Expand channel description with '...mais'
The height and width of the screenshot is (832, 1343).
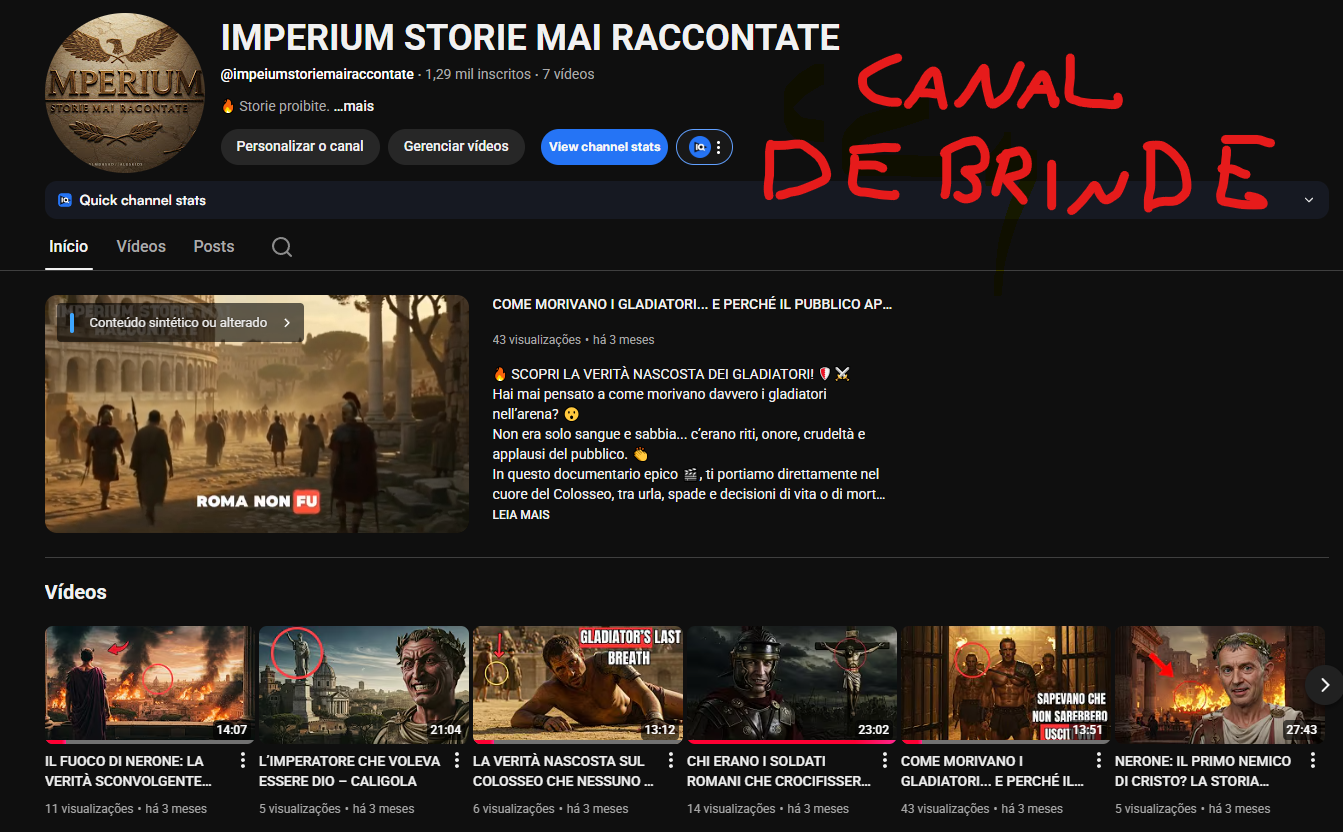(354, 106)
